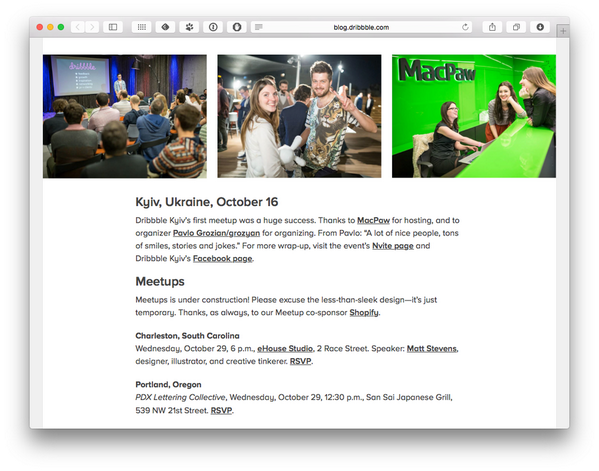Open the photo of couple with bunny toy
The height and width of the screenshot is (471, 599).
(299, 116)
